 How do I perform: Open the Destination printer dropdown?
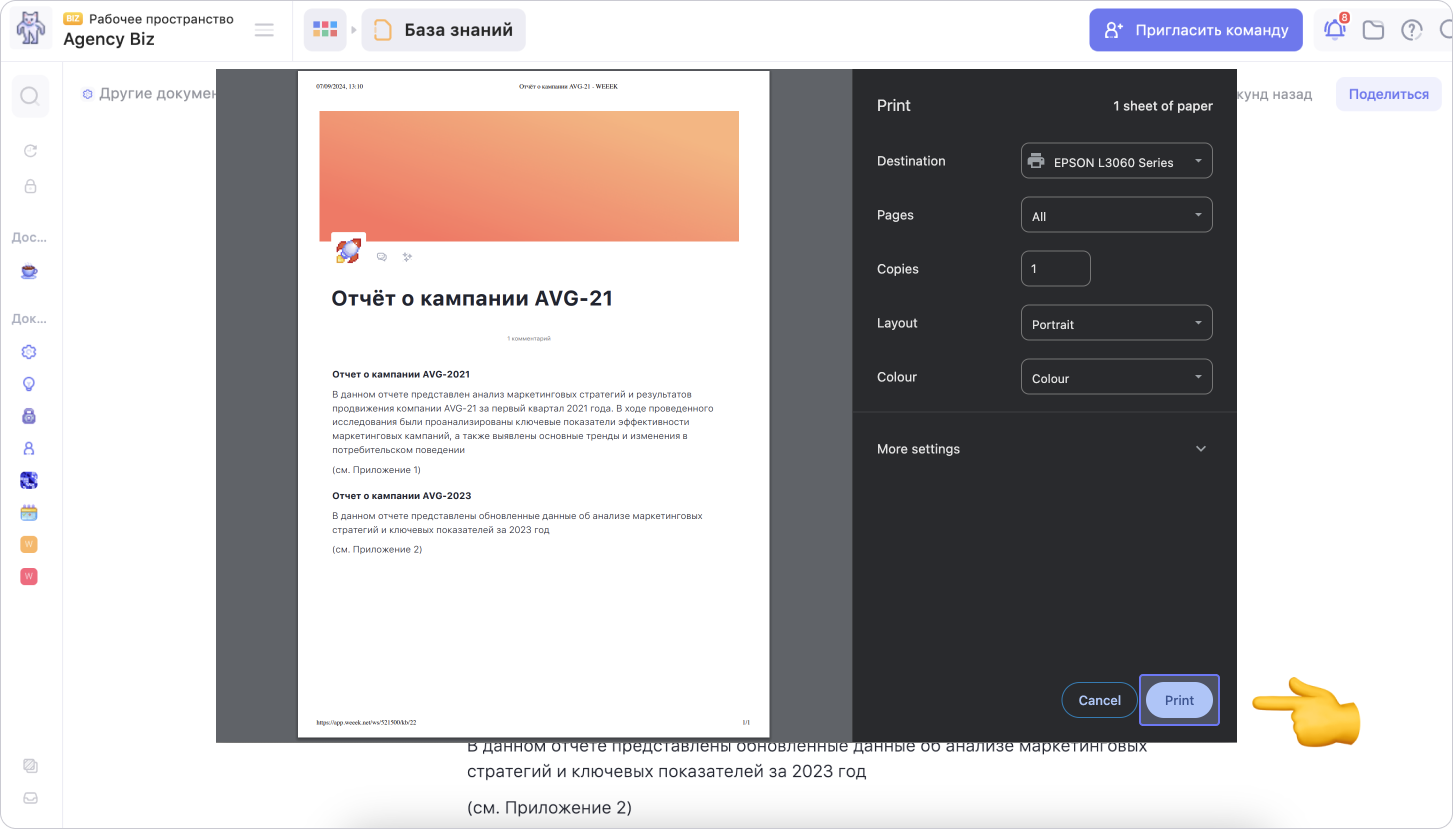tap(1116, 161)
